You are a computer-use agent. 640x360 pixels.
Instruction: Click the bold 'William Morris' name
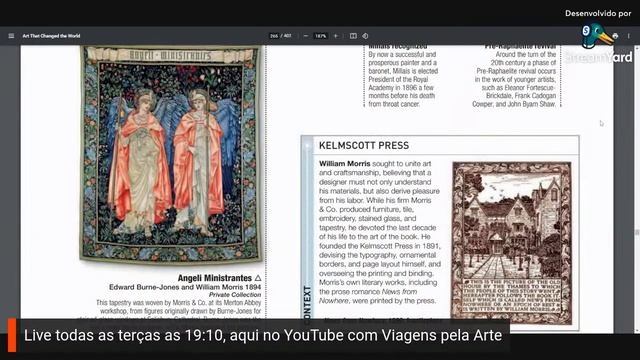tap(344, 164)
